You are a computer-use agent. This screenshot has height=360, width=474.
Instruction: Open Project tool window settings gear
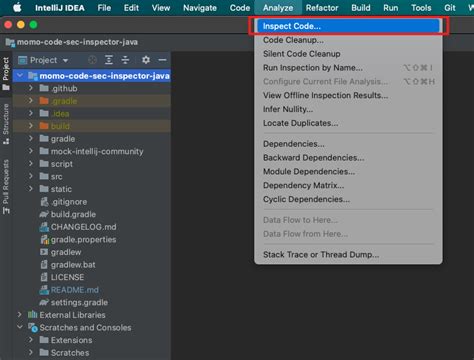146,60
